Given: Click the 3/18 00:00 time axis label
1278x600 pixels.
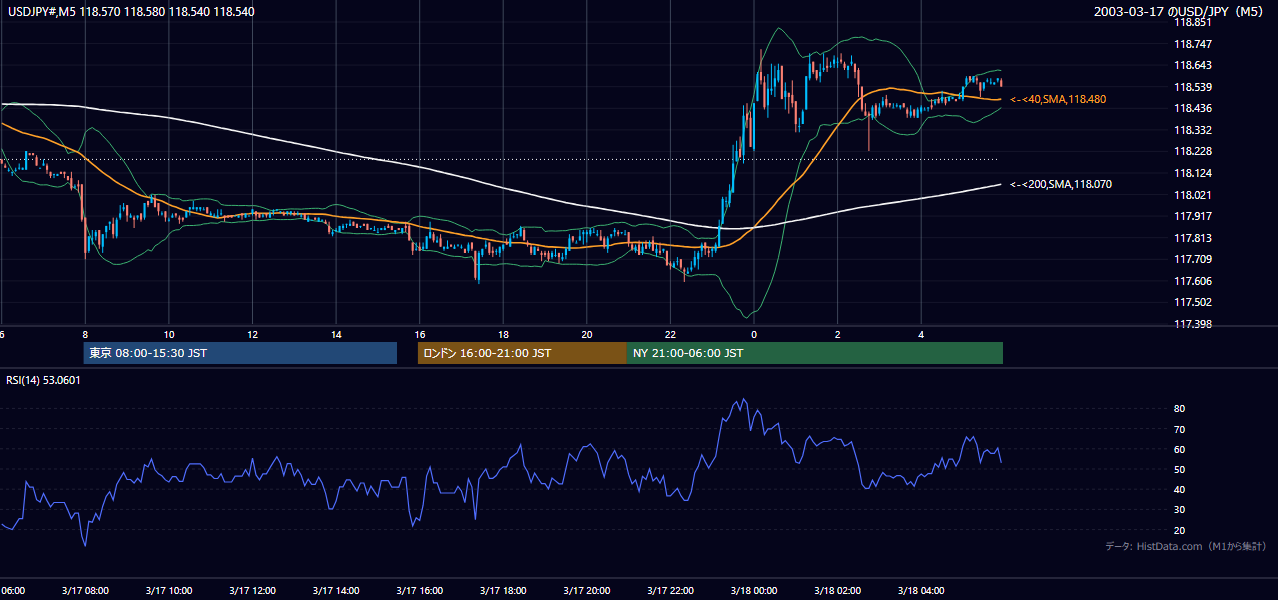Looking at the screenshot, I should pyautogui.click(x=754, y=590).
